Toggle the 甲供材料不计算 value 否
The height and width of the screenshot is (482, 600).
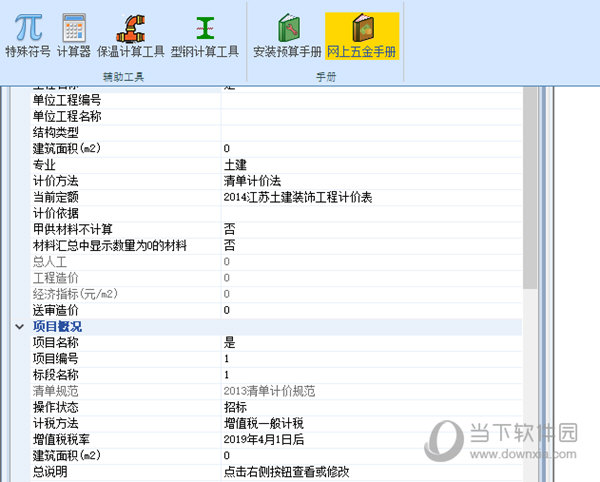point(372,230)
